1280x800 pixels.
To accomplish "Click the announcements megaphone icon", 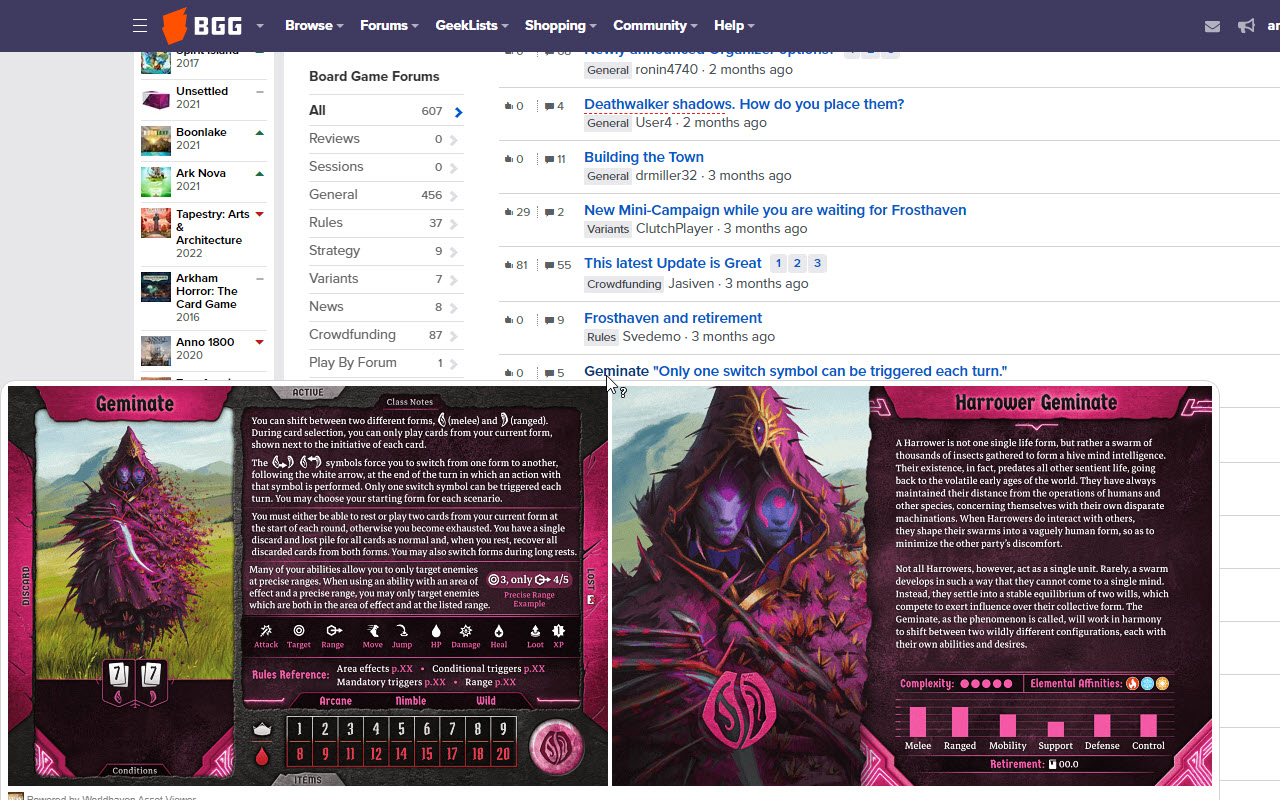I will click(x=1245, y=26).
